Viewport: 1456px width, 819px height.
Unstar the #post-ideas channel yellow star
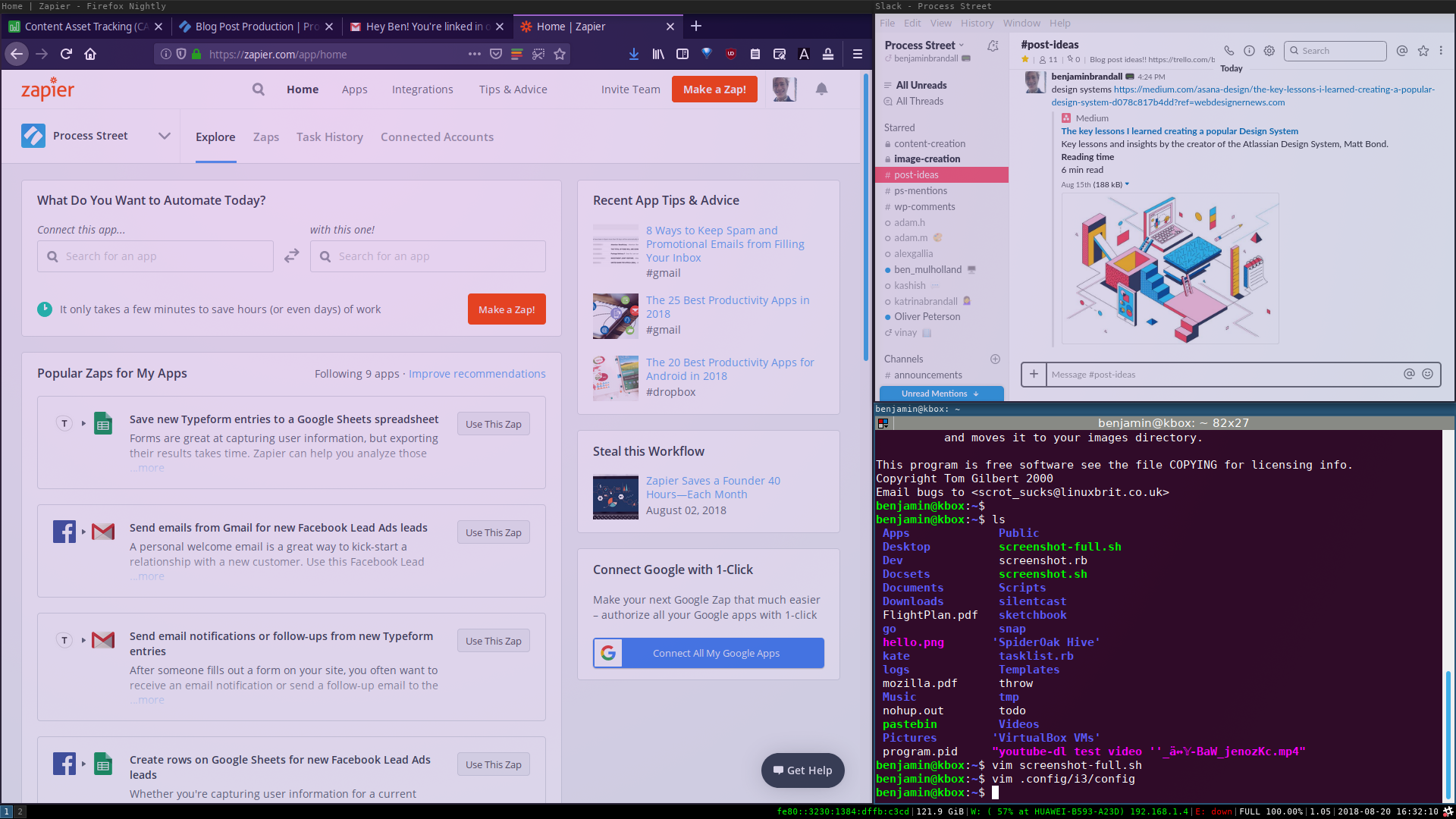coord(1025,59)
